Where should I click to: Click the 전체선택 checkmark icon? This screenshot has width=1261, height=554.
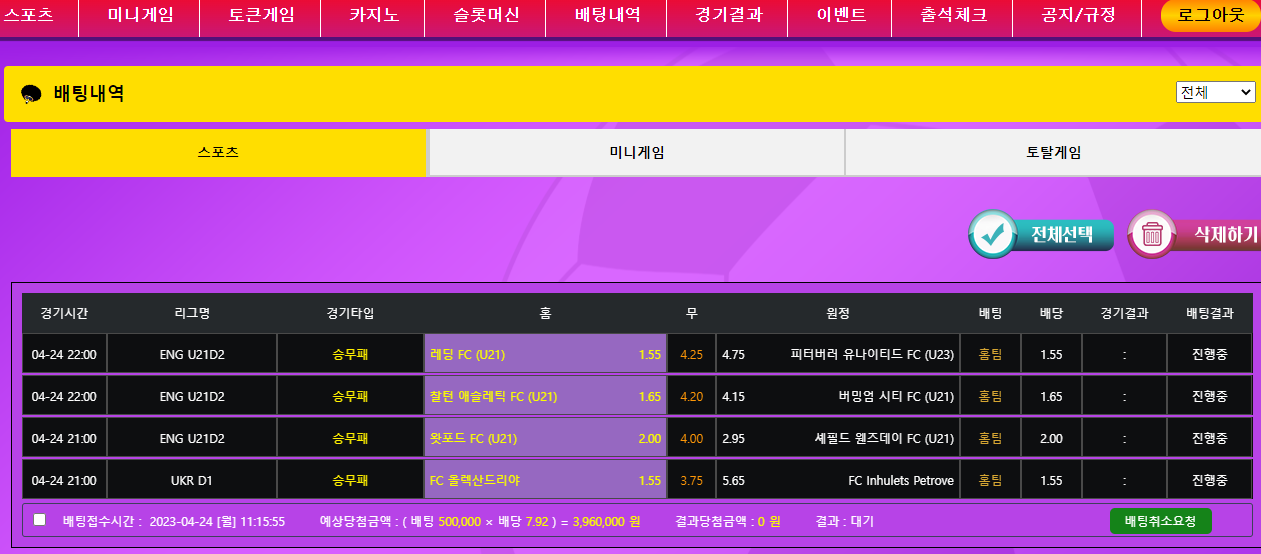pos(993,234)
